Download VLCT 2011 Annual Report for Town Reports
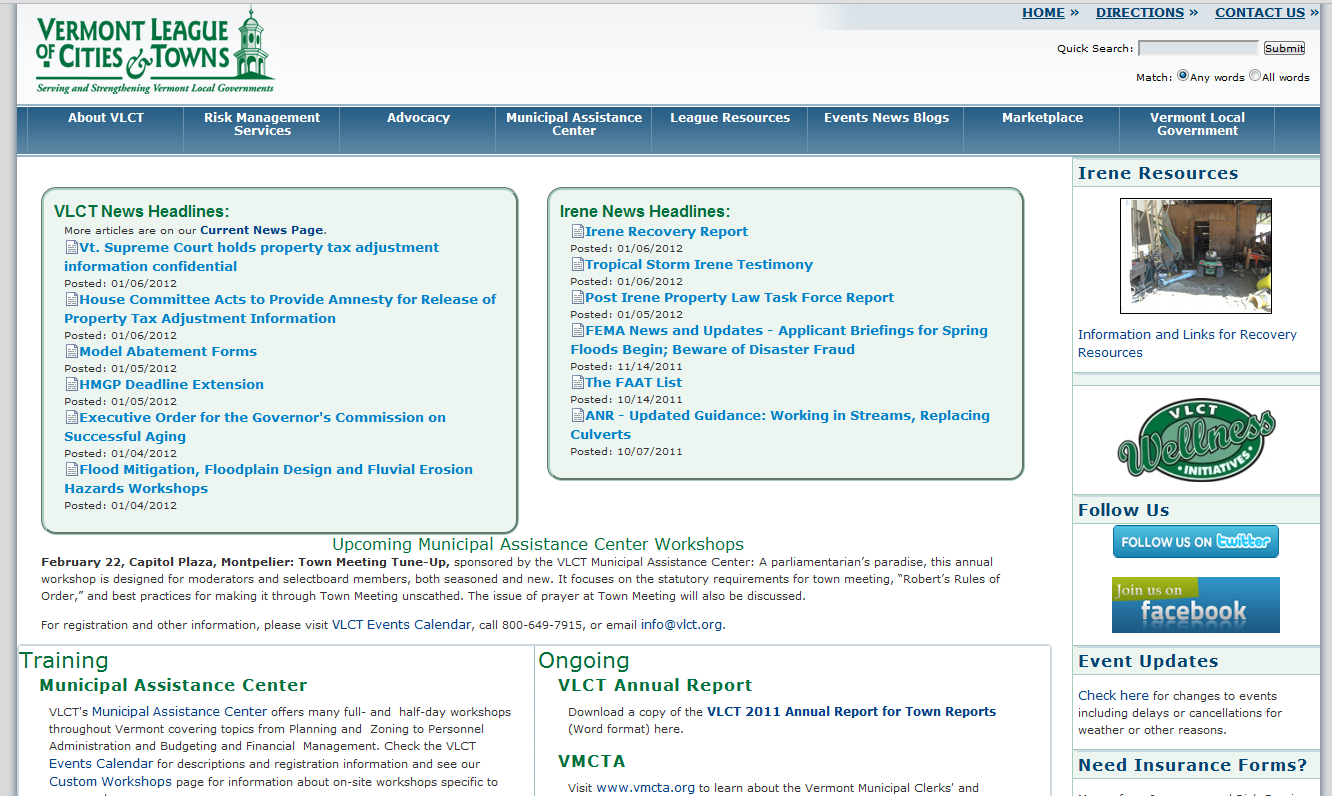Screen dimensions: 1332x796 pyautogui.click(x=851, y=712)
